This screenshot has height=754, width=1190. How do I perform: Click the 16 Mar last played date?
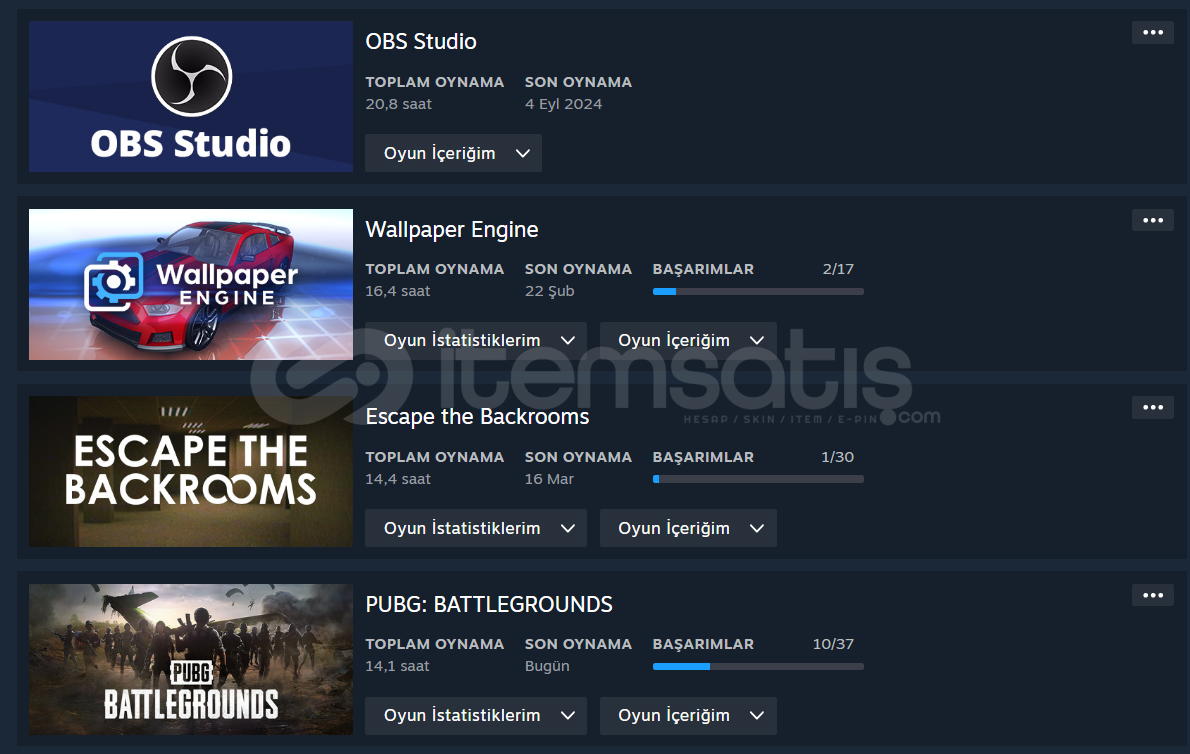tap(549, 479)
